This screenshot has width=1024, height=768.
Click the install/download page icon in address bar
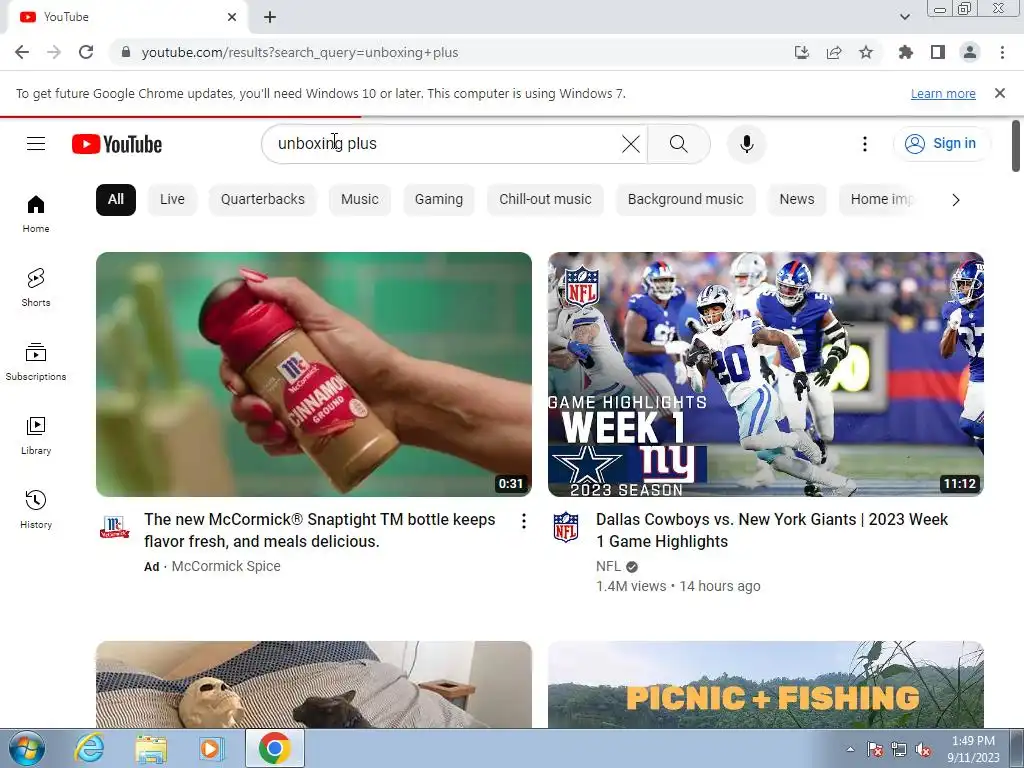point(802,52)
